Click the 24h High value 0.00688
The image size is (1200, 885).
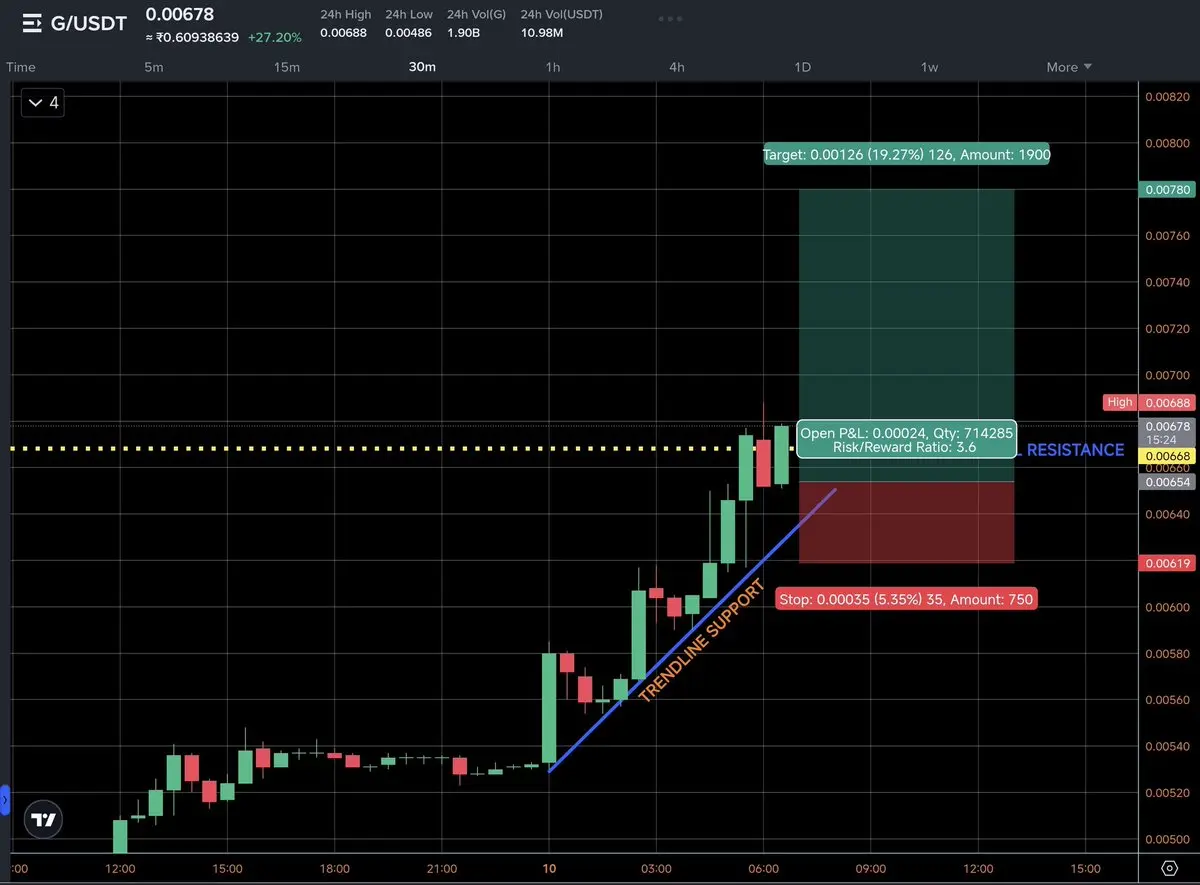tap(344, 33)
